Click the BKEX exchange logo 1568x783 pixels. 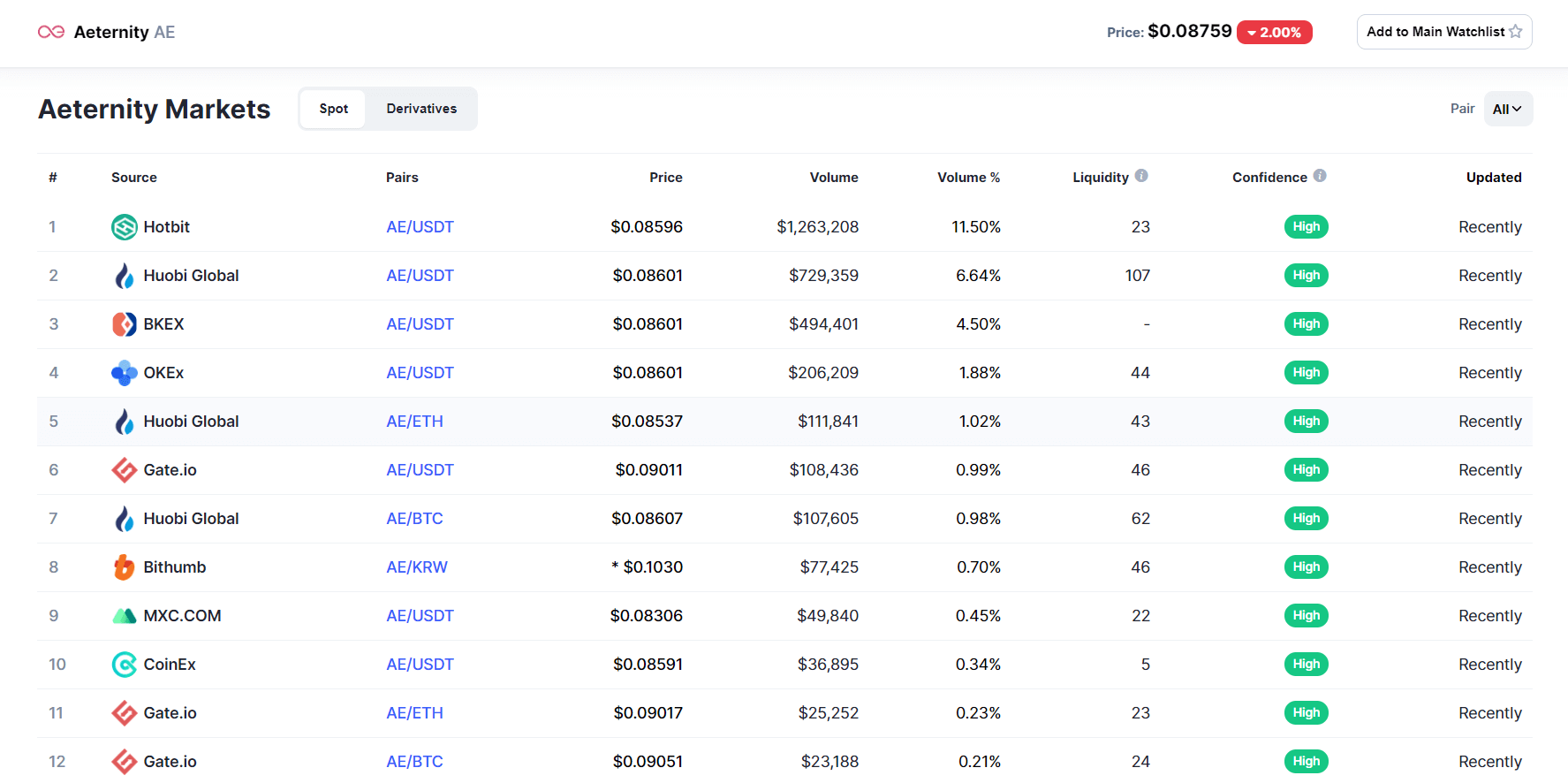[x=125, y=324]
